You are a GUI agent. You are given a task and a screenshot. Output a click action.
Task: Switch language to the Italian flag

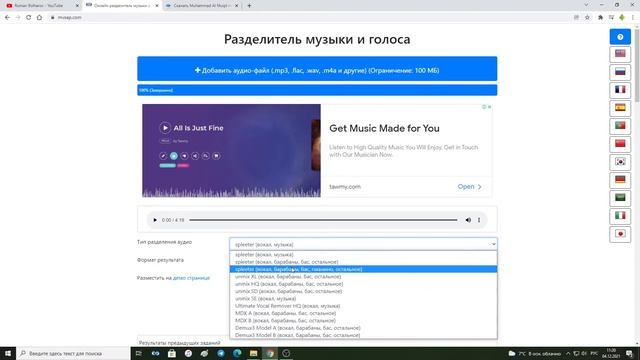tap(620, 216)
